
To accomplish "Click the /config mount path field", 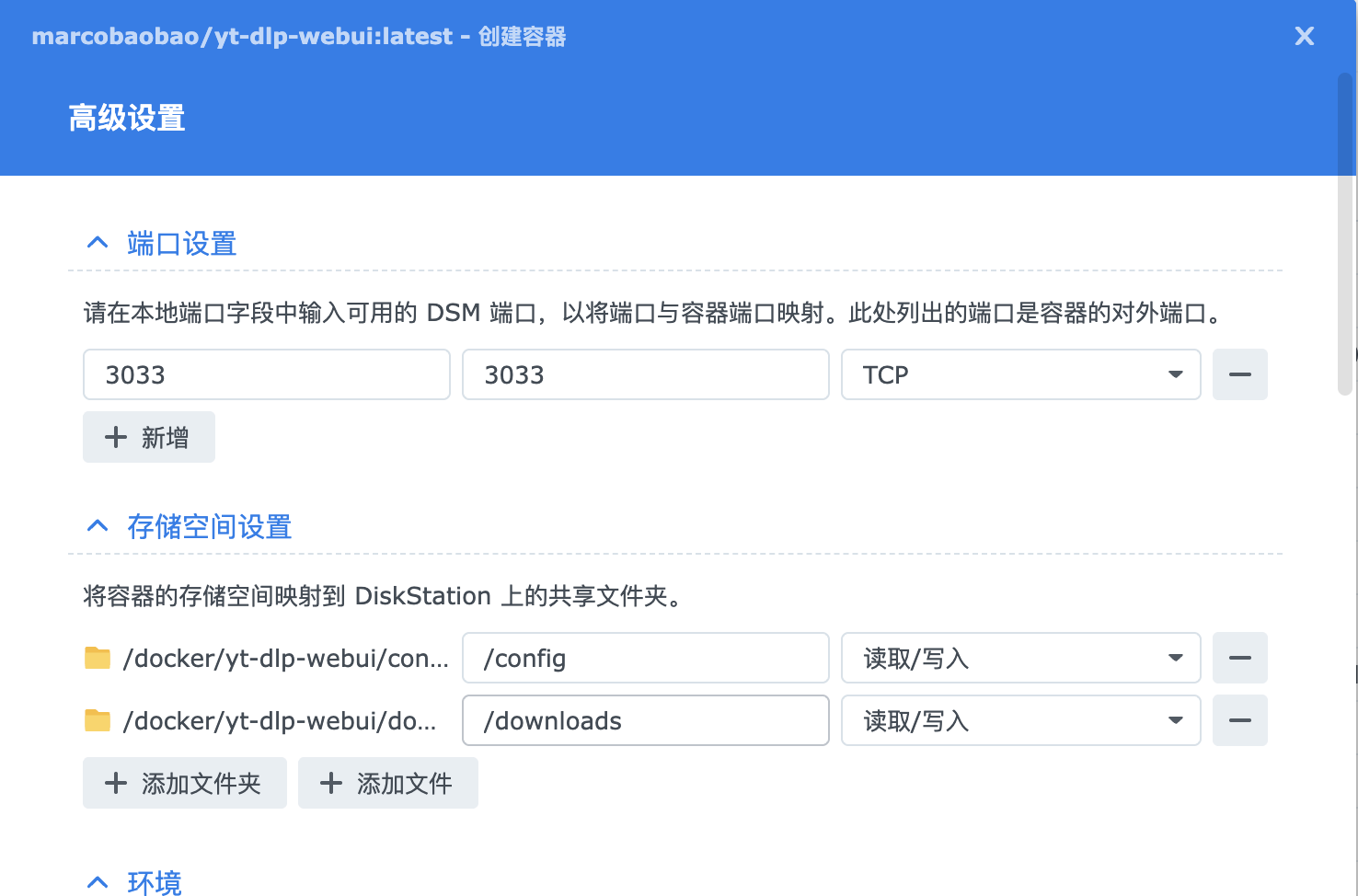I will click(x=645, y=658).
